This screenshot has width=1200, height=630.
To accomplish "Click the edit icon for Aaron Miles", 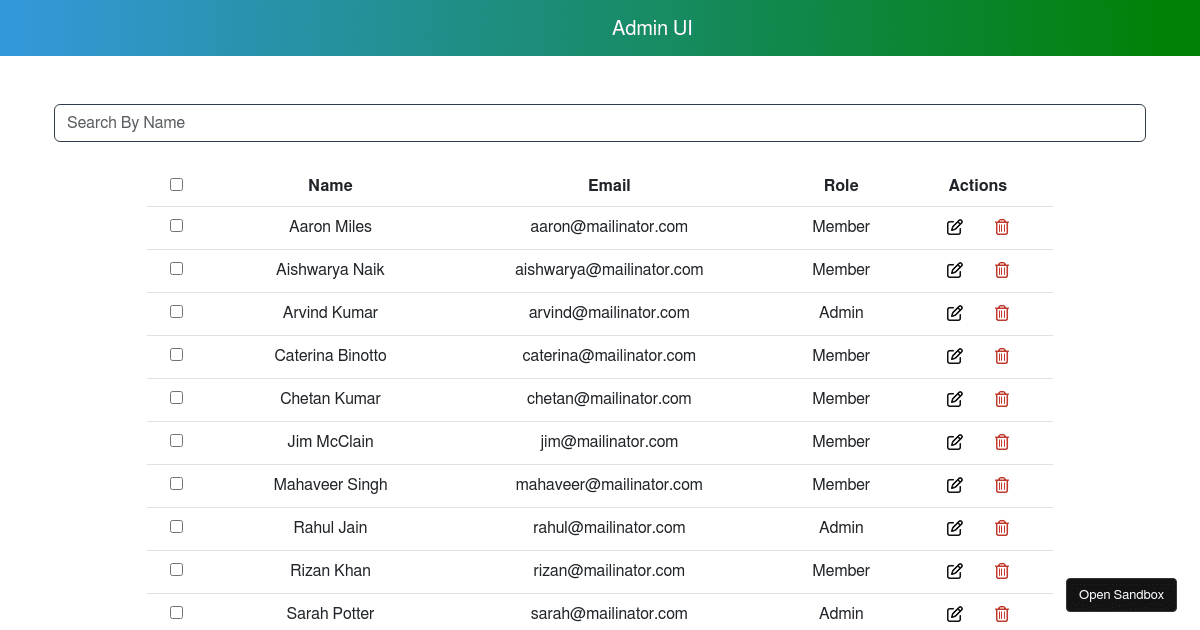I will [954, 227].
